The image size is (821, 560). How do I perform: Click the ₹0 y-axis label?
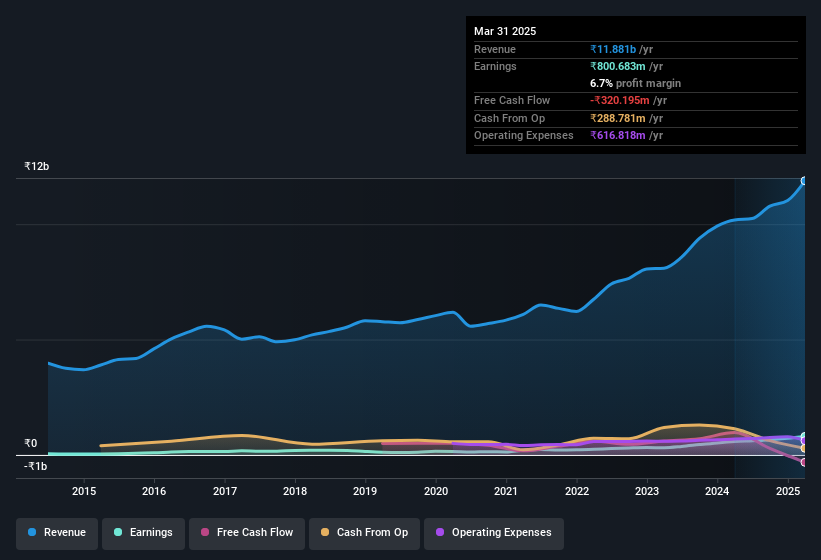point(30,443)
